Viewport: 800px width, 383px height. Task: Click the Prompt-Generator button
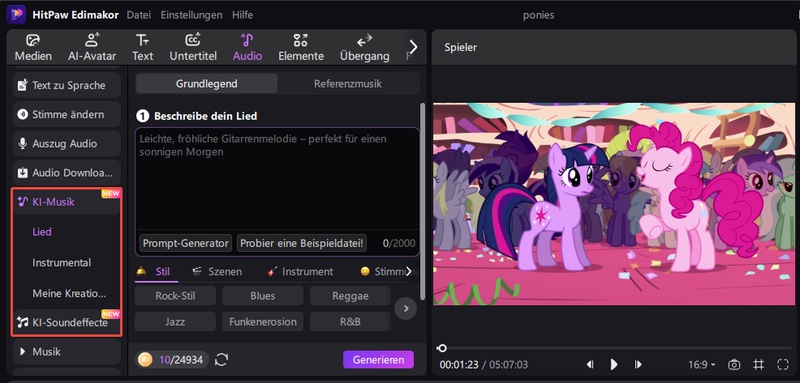(186, 243)
